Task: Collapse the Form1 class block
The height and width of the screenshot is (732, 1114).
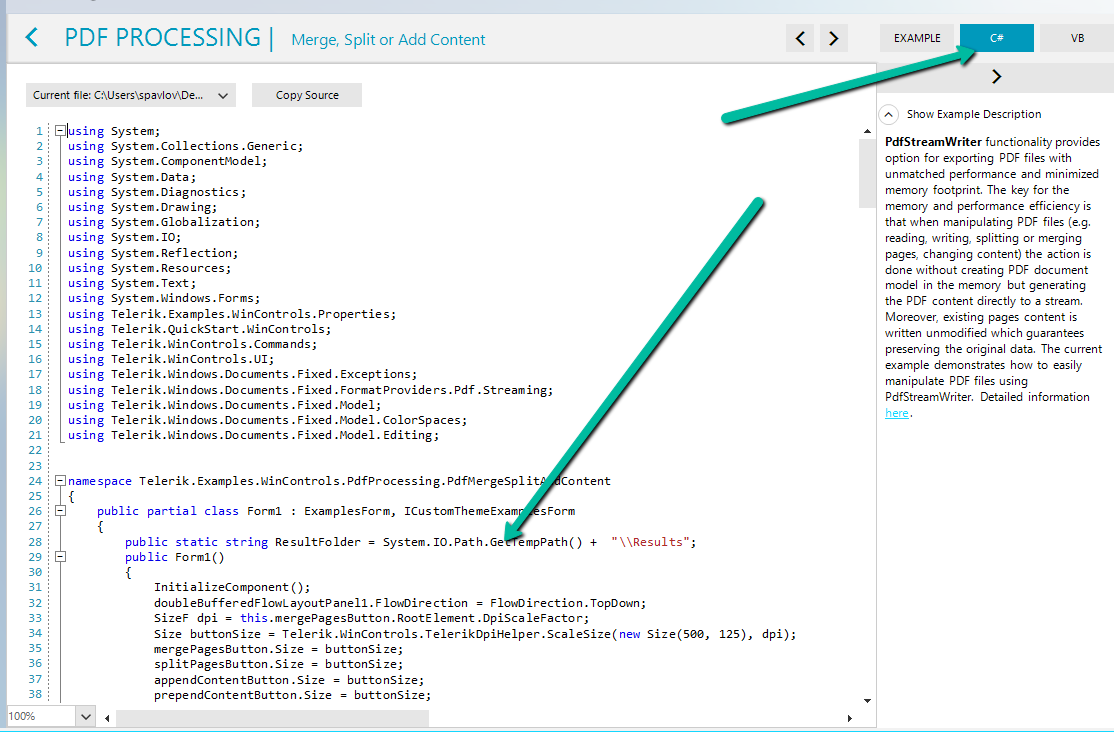Action: pyautogui.click(x=60, y=511)
